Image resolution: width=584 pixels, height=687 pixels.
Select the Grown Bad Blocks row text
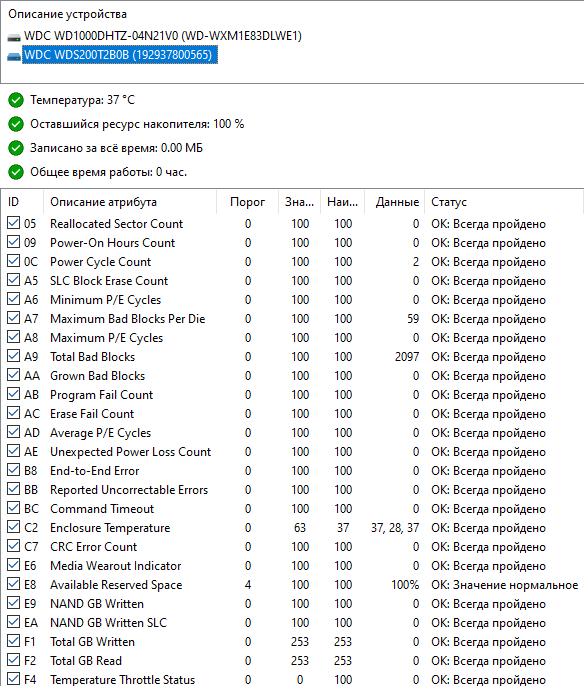click(97, 376)
